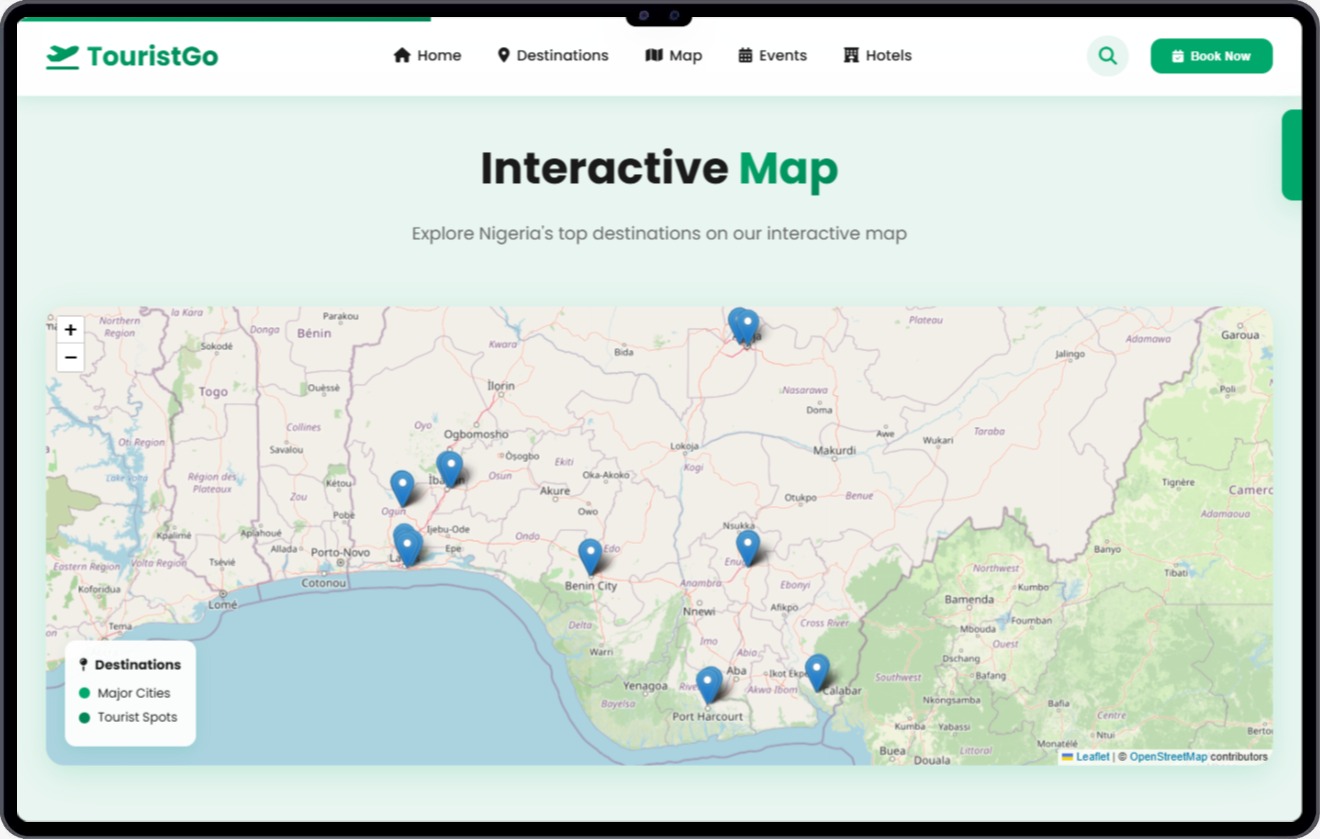
Task: Select the map marker near Calabar
Action: click(817, 672)
